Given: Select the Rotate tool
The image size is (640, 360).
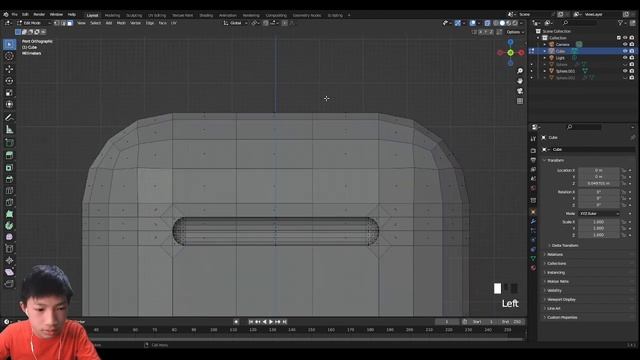Looking at the screenshot, I should click(x=9, y=81).
